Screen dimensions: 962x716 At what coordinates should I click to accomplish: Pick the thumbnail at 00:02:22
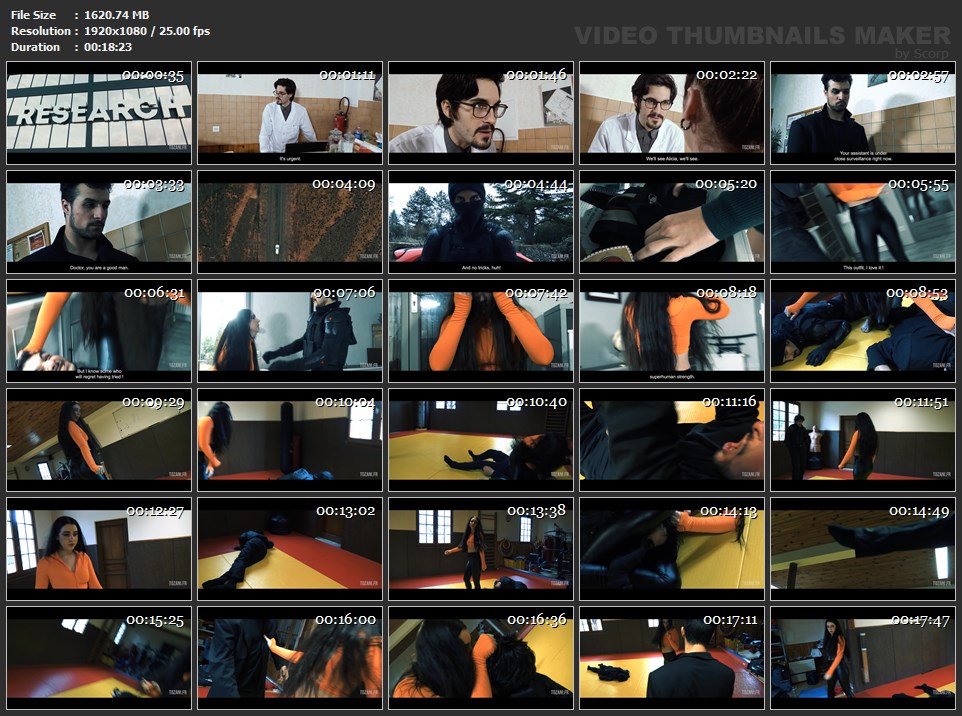click(672, 112)
